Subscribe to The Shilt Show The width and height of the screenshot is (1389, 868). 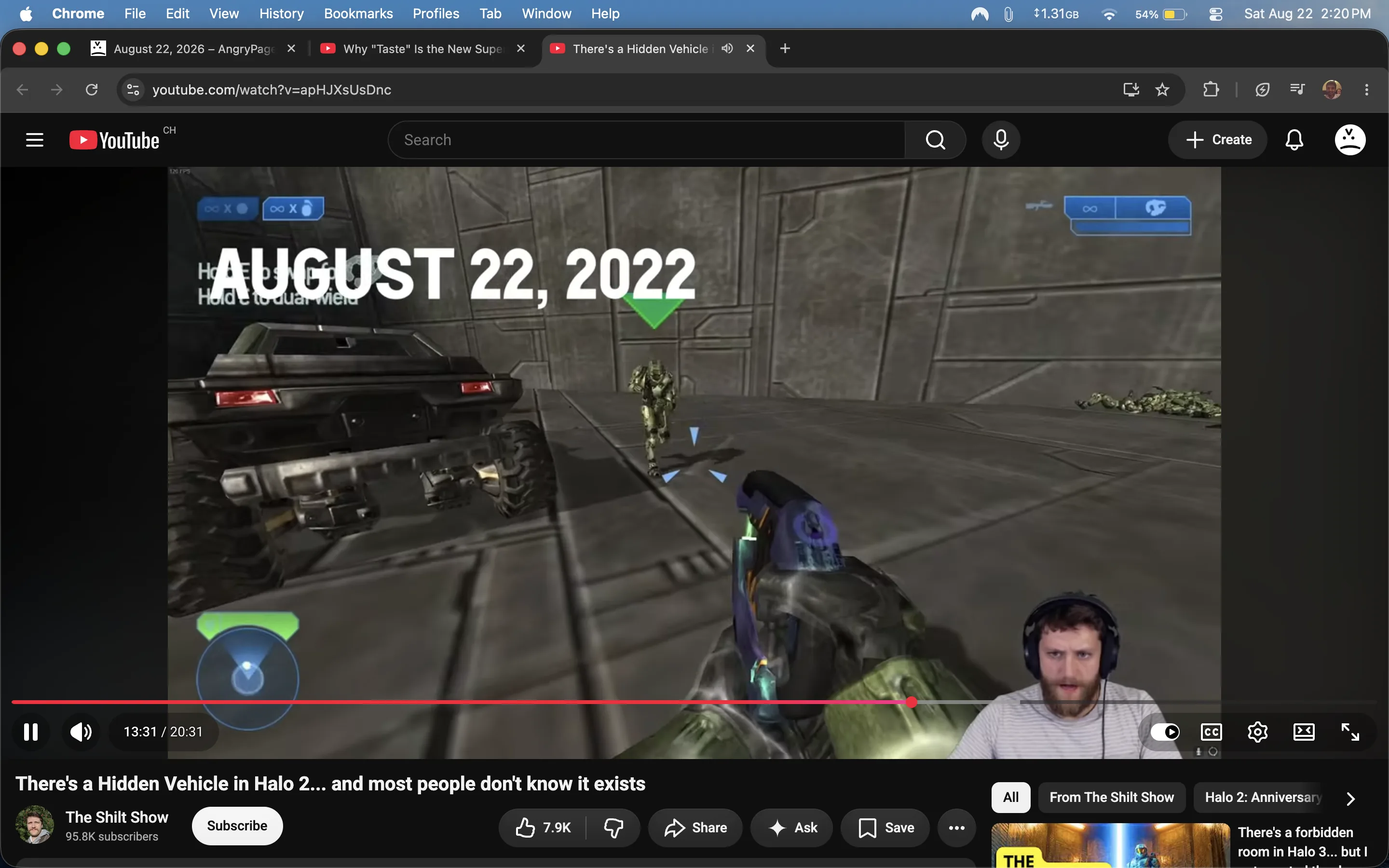237,826
